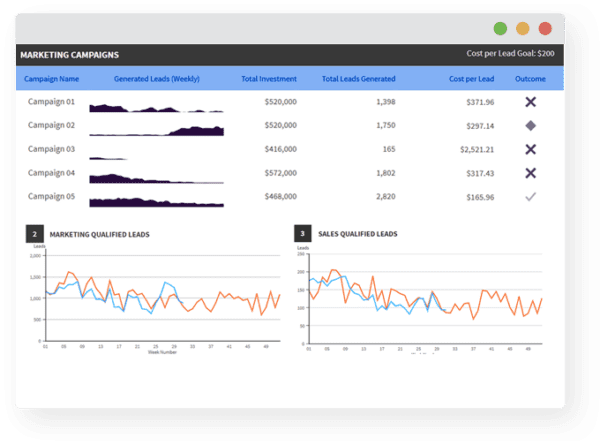Screen dimensions: 600x445
Task: Select the Campaign 03 name cell
Action: [x=51, y=149]
